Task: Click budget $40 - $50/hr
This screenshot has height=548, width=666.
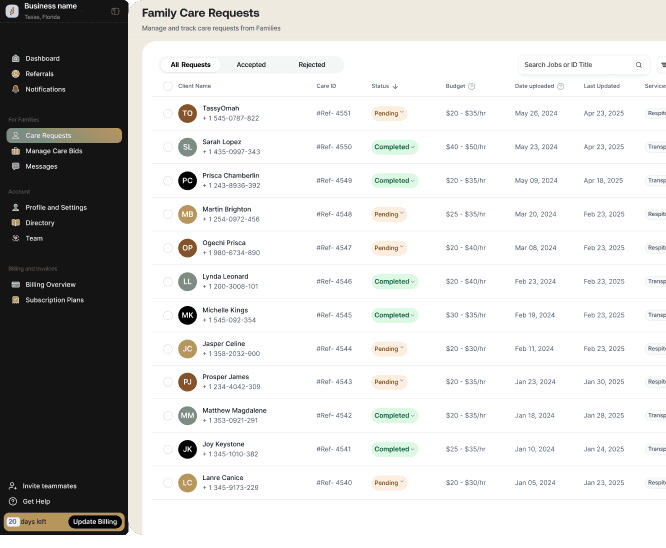Action: point(466,147)
